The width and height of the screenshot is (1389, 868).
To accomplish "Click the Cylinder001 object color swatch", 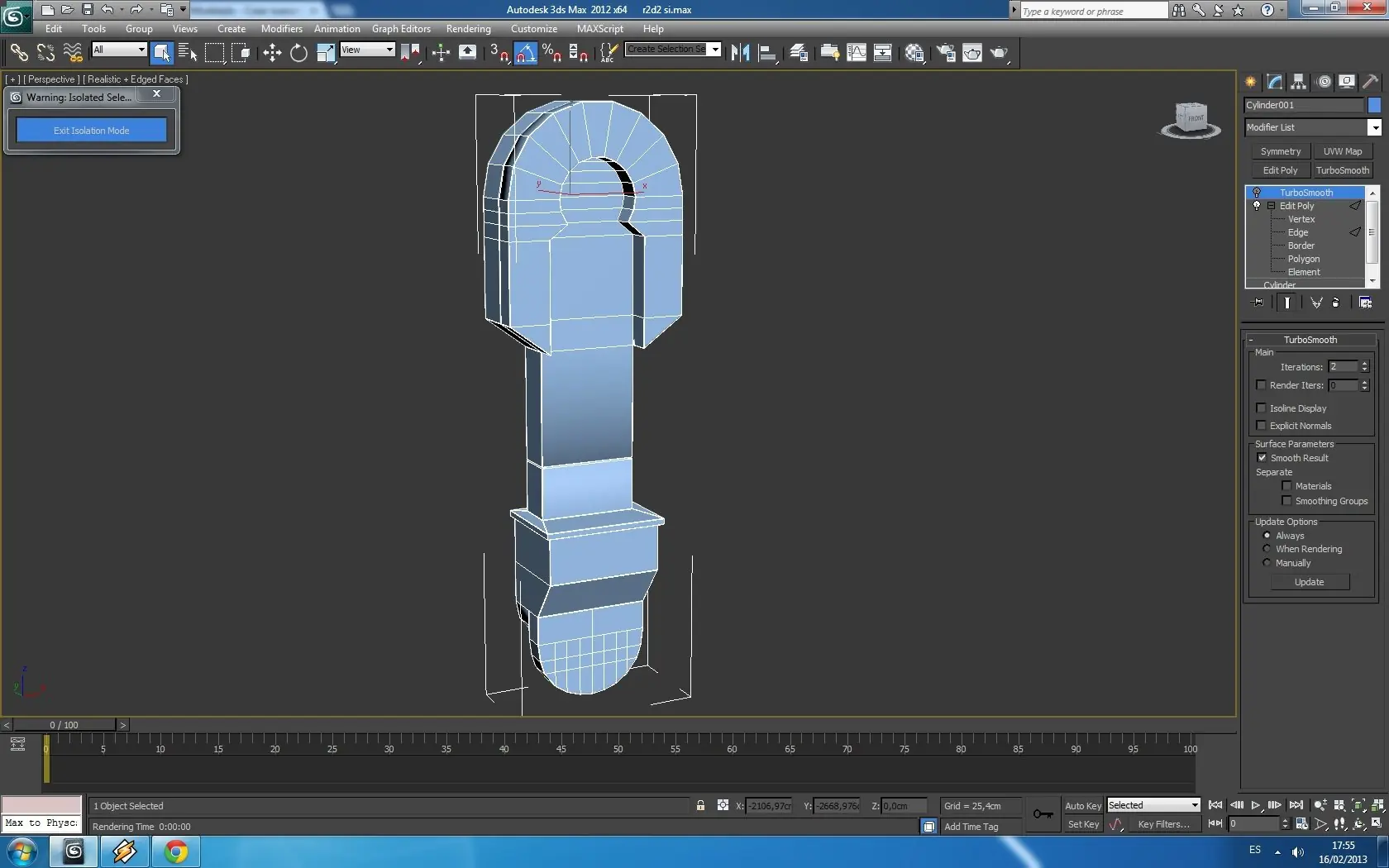I will point(1374,105).
